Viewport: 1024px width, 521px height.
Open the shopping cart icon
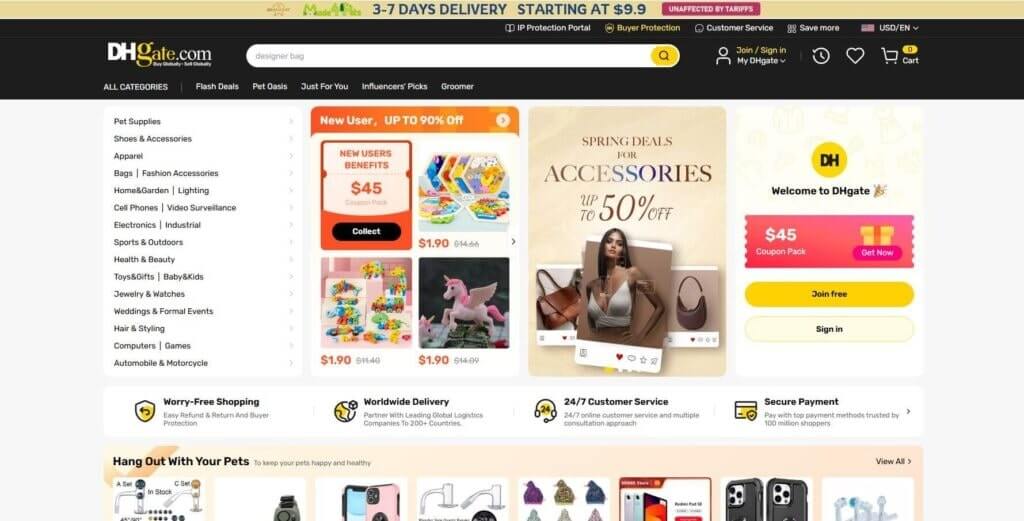tap(889, 56)
